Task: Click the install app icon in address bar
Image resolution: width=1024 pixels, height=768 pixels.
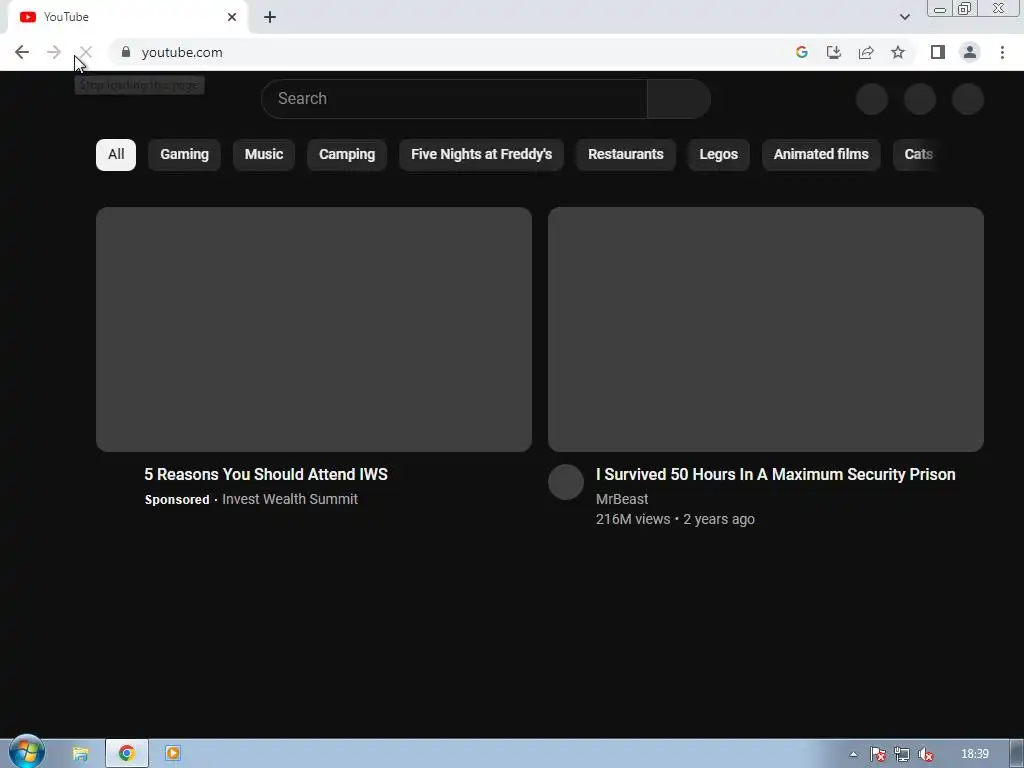Action: 834,52
